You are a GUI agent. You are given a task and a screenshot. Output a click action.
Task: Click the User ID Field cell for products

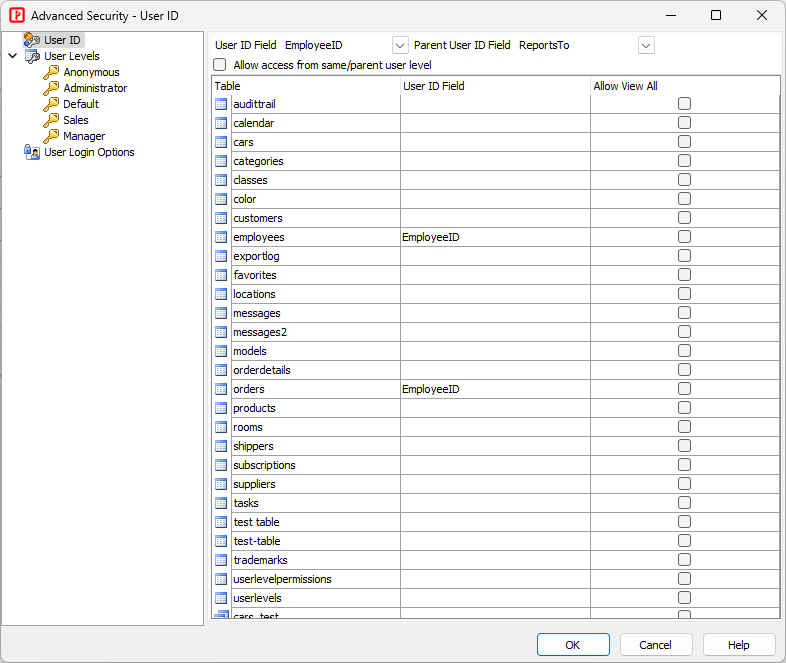tap(495, 408)
